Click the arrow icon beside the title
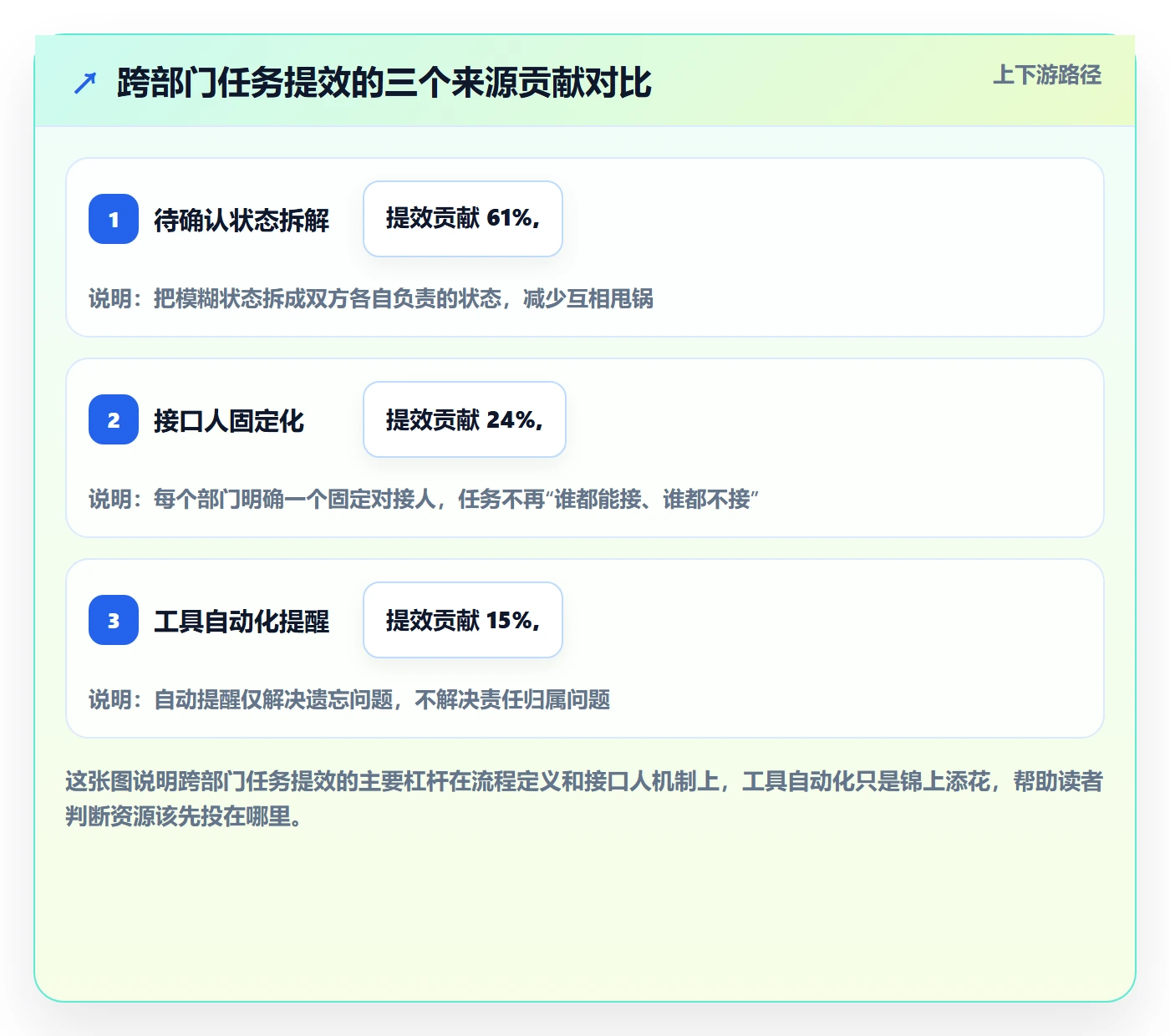The width and height of the screenshot is (1170, 1036). point(85,83)
